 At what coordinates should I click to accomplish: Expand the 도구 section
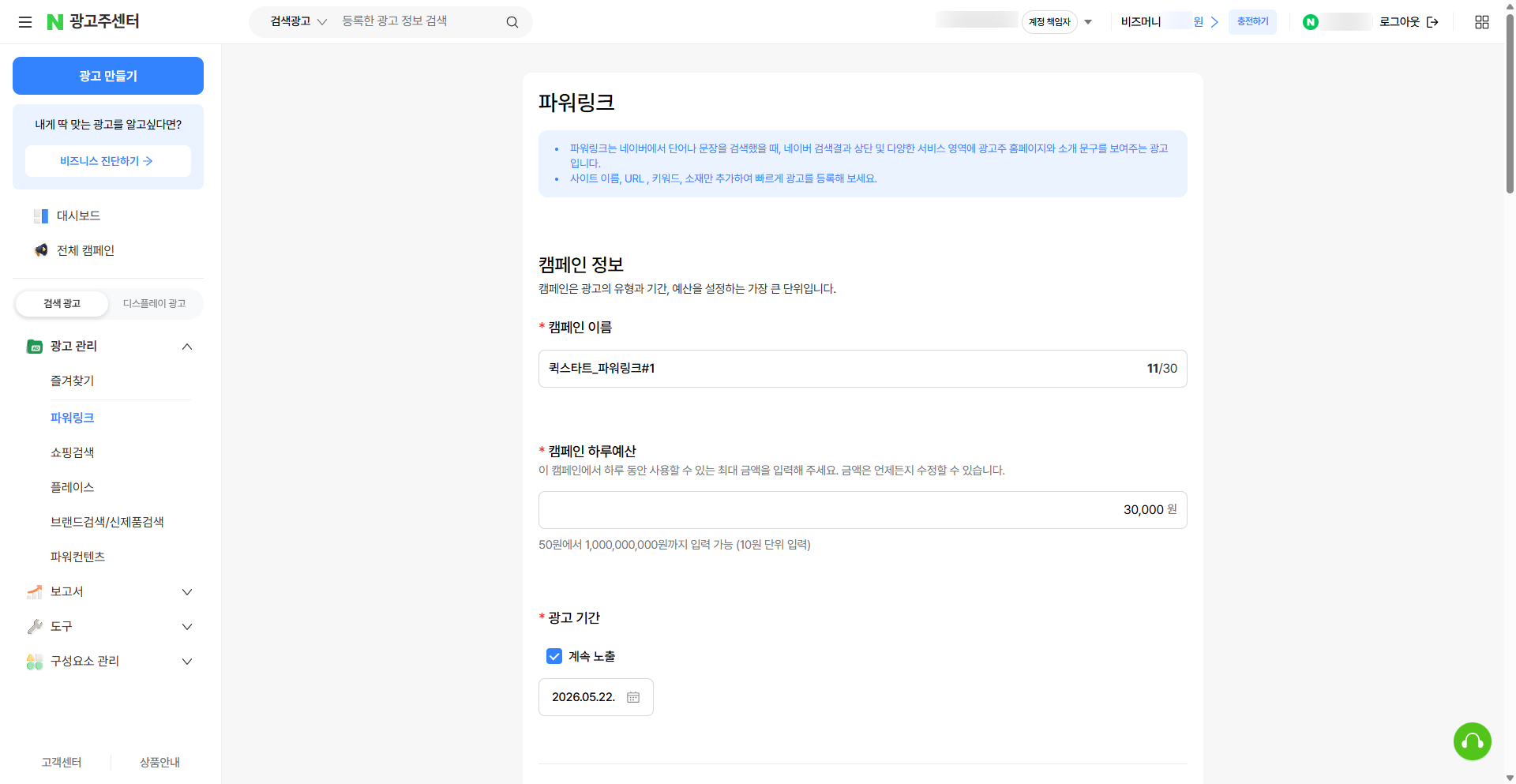(187, 626)
